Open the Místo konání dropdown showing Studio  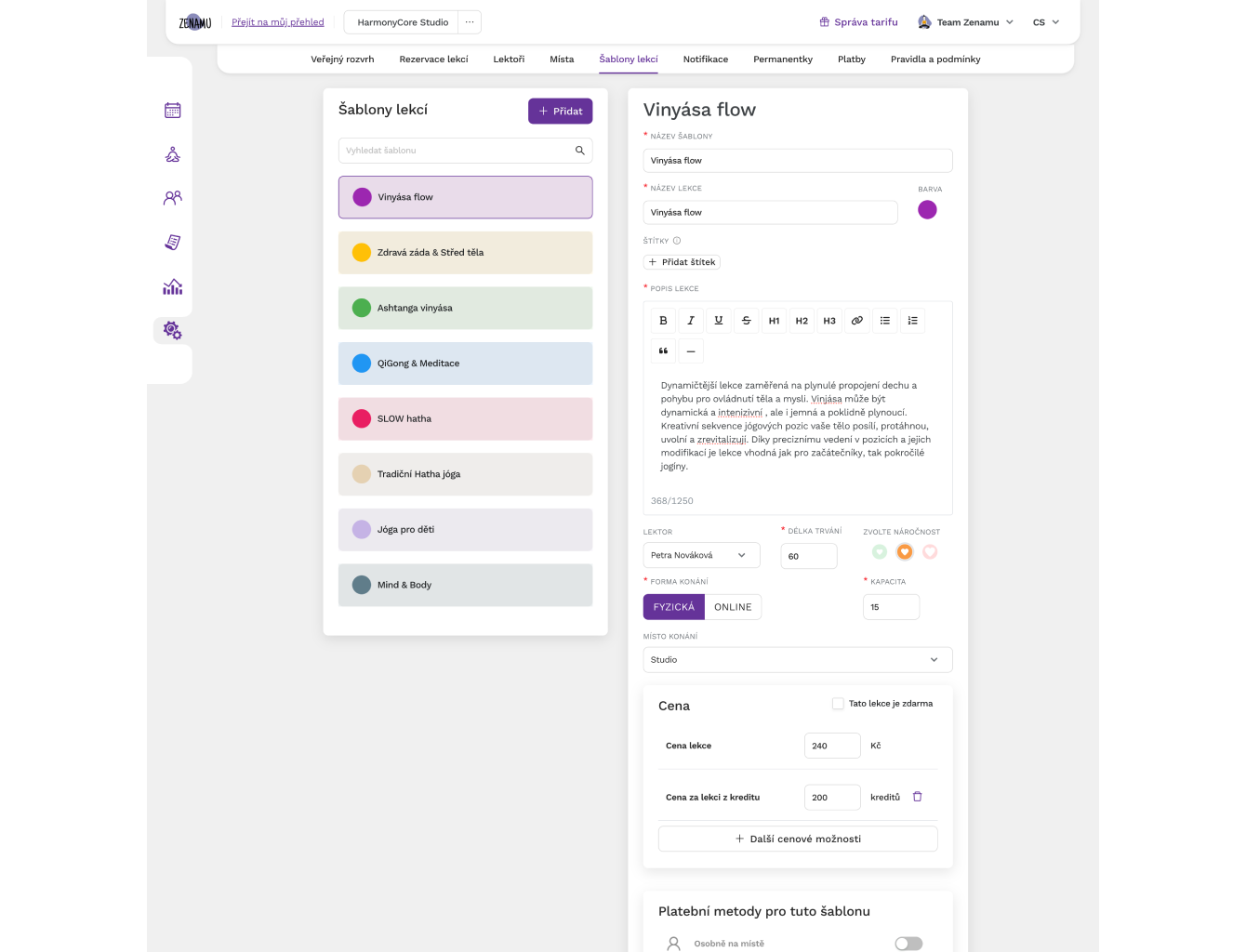coord(798,660)
